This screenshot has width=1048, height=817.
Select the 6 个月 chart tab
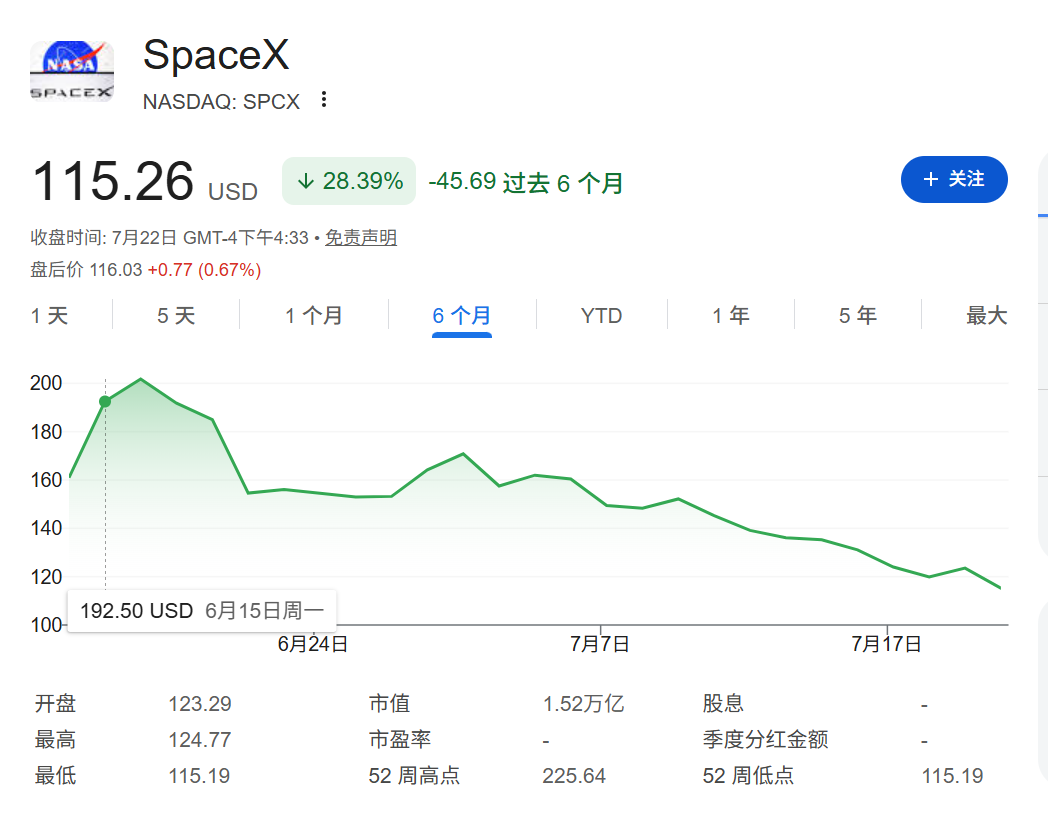point(462,316)
